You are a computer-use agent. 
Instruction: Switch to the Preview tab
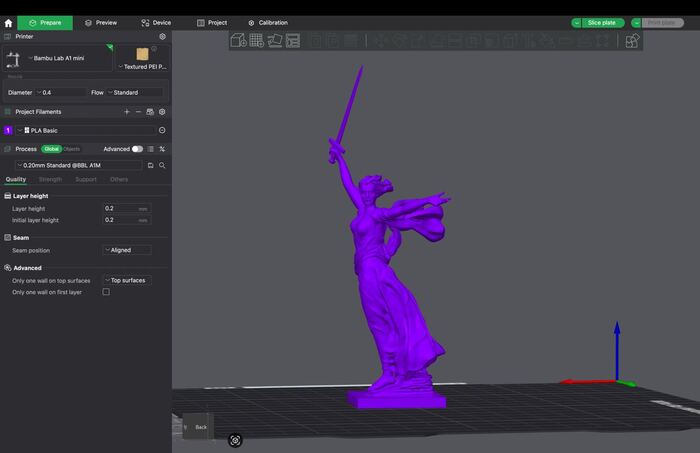101,23
